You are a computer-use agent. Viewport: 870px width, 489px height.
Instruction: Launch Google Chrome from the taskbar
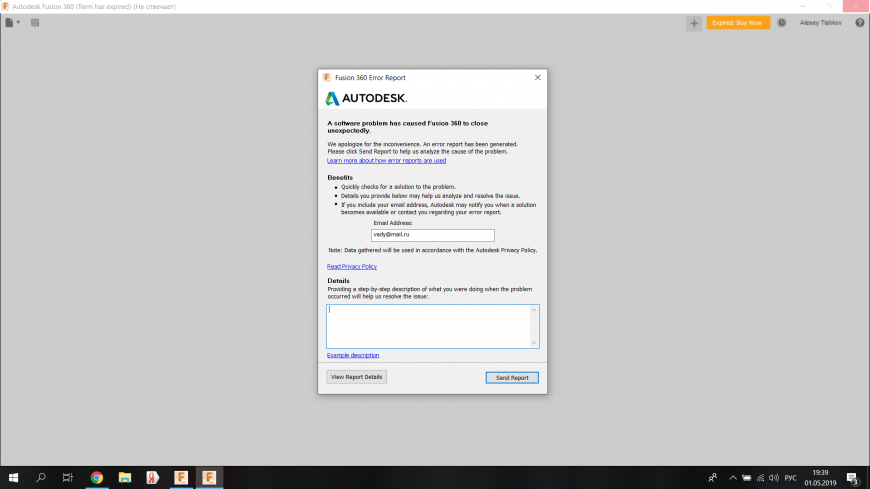coord(97,477)
